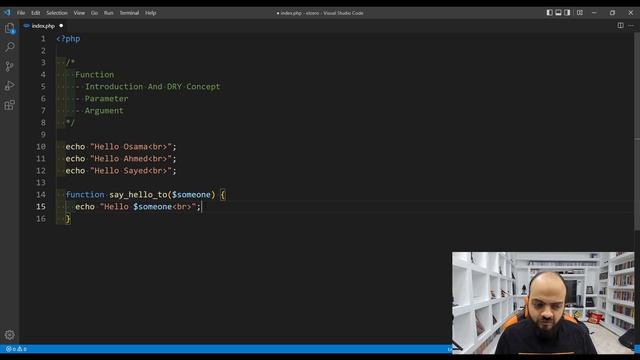Open the Terminal menu
The height and width of the screenshot is (360, 640).
129,13
